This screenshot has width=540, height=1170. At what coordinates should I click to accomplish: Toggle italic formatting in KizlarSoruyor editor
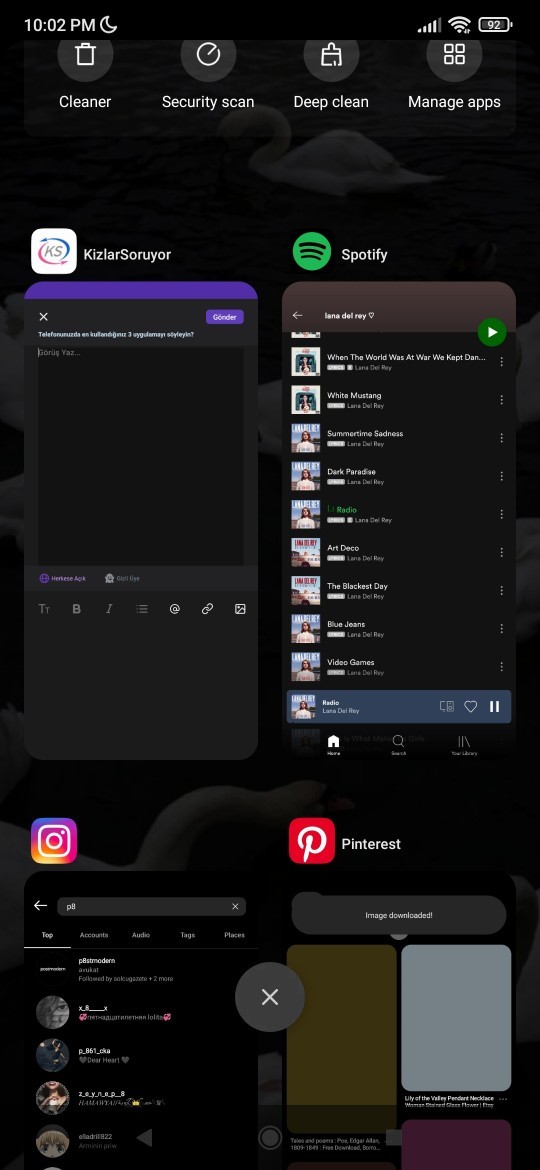(109, 609)
